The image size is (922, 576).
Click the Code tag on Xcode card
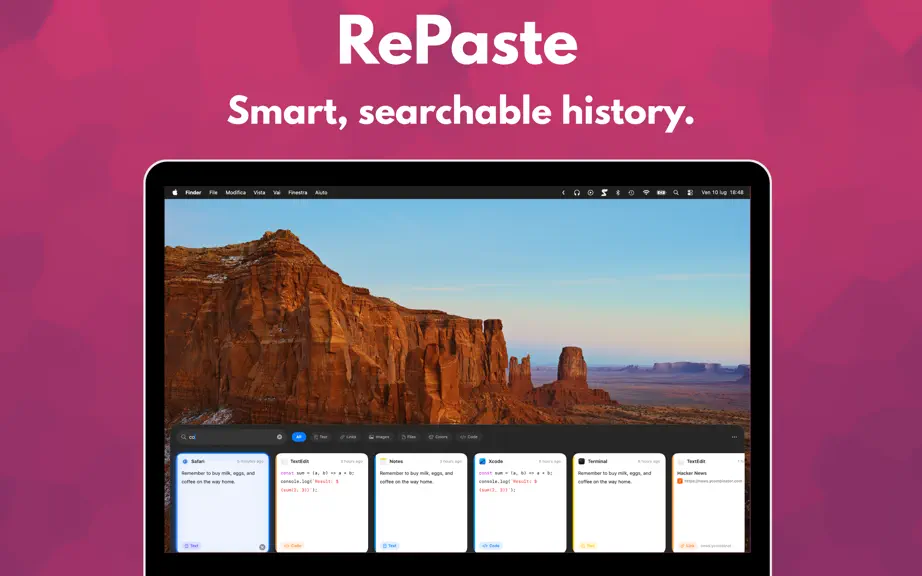point(490,545)
